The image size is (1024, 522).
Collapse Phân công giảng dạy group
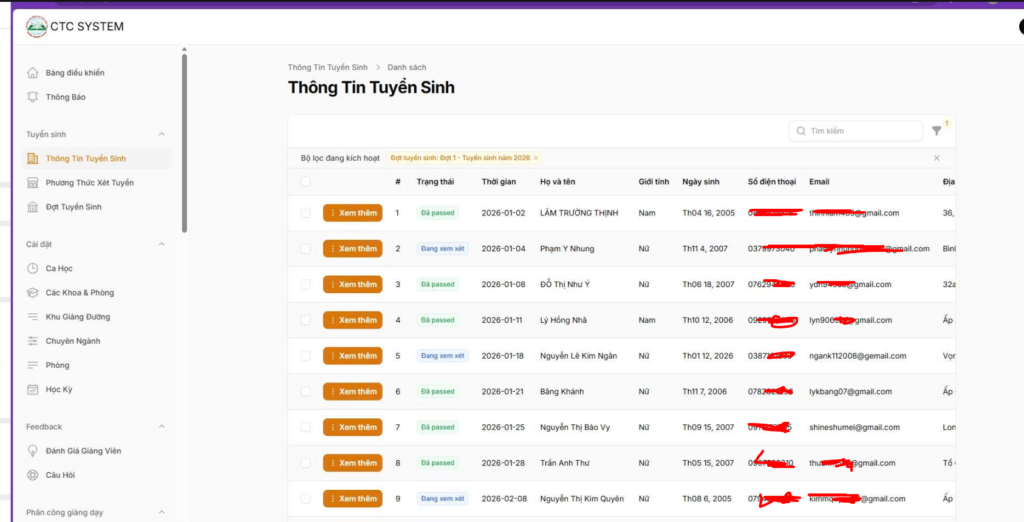click(x=162, y=512)
